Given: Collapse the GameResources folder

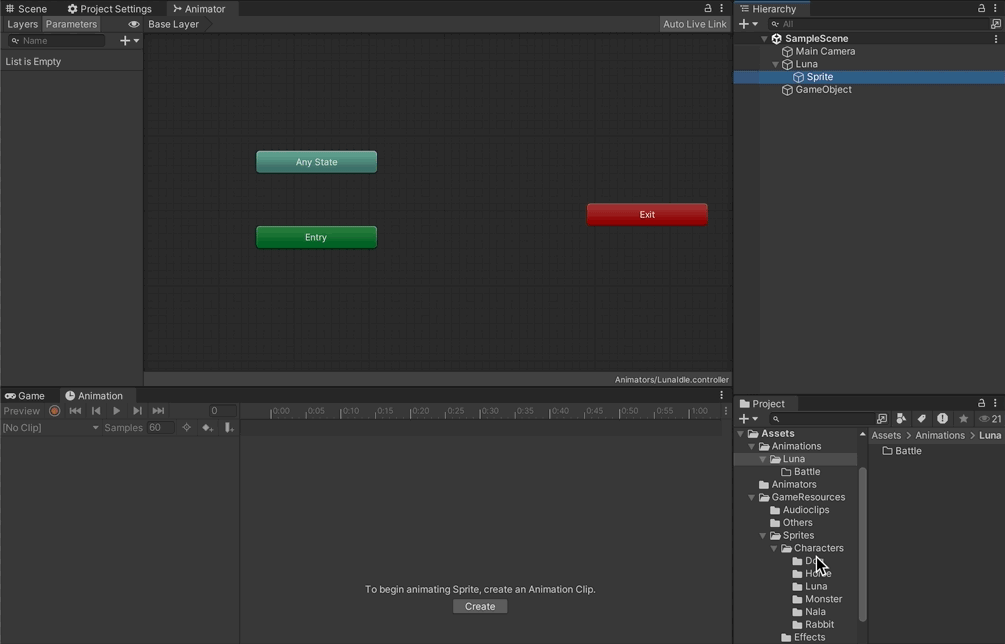Looking at the screenshot, I should click(752, 497).
